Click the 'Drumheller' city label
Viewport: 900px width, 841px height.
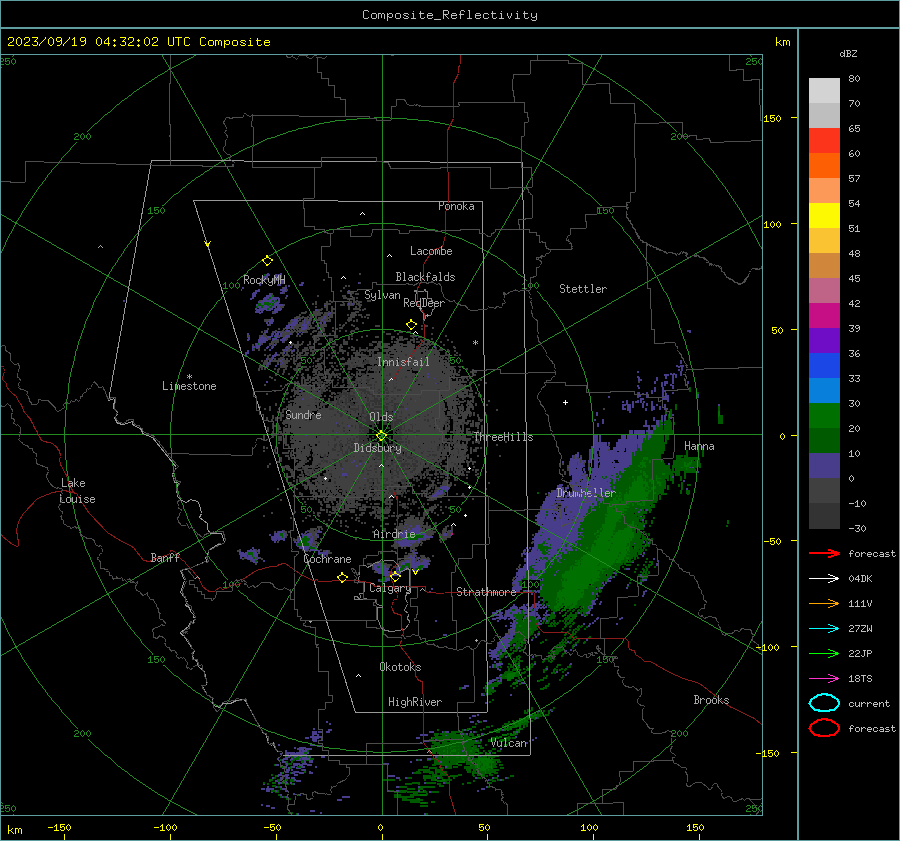tap(585, 493)
